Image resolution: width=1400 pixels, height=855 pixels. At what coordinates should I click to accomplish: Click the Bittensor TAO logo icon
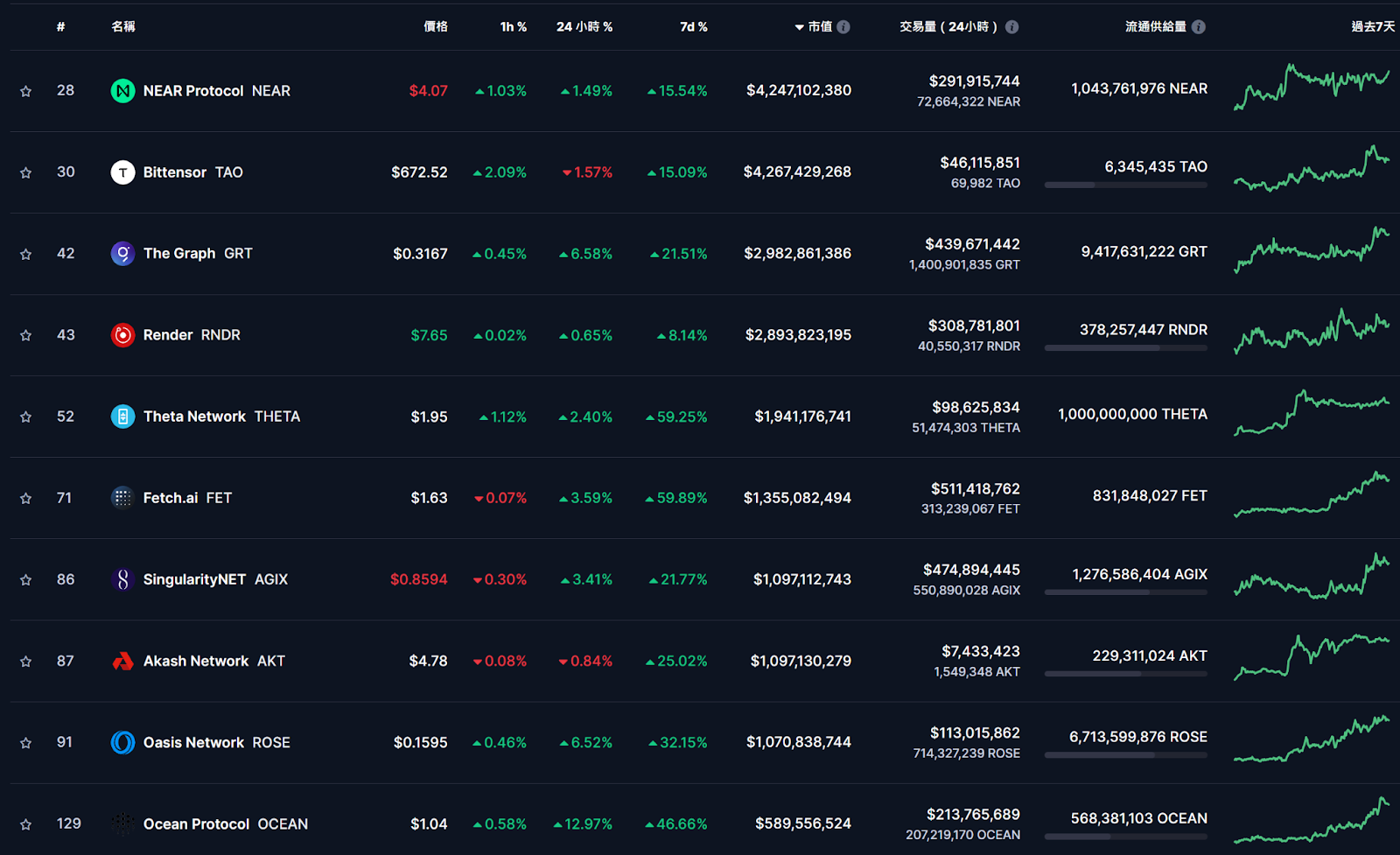(122, 172)
